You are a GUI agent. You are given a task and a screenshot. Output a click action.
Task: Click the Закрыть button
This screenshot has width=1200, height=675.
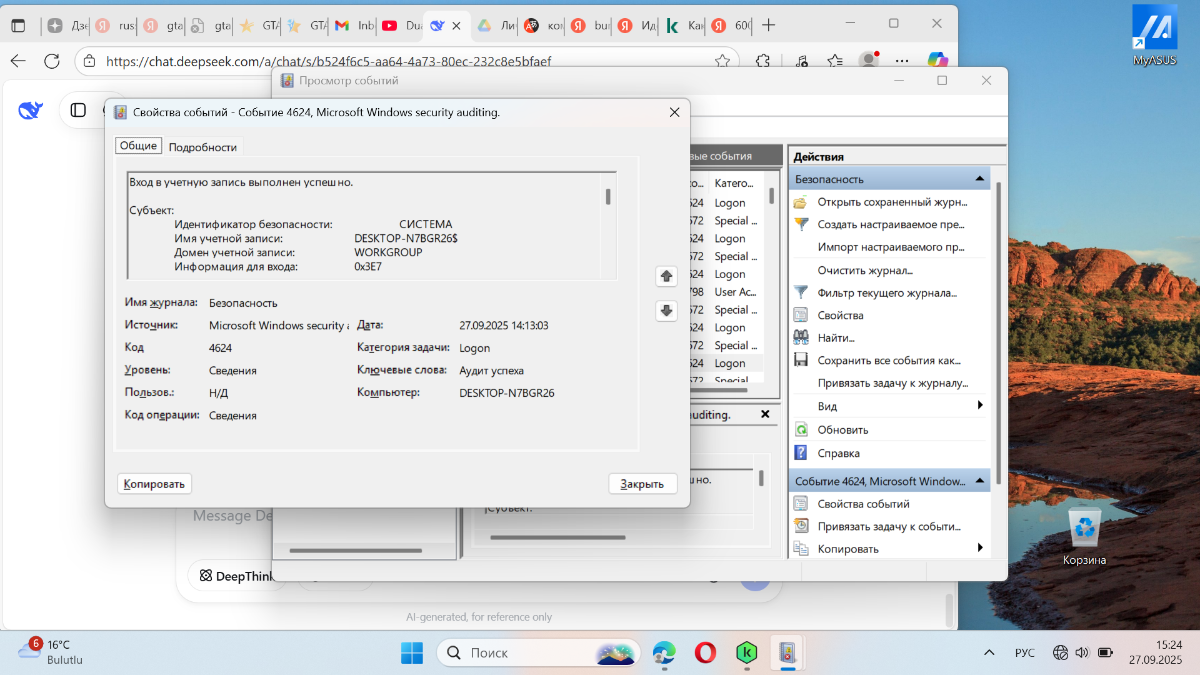point(642,484)
